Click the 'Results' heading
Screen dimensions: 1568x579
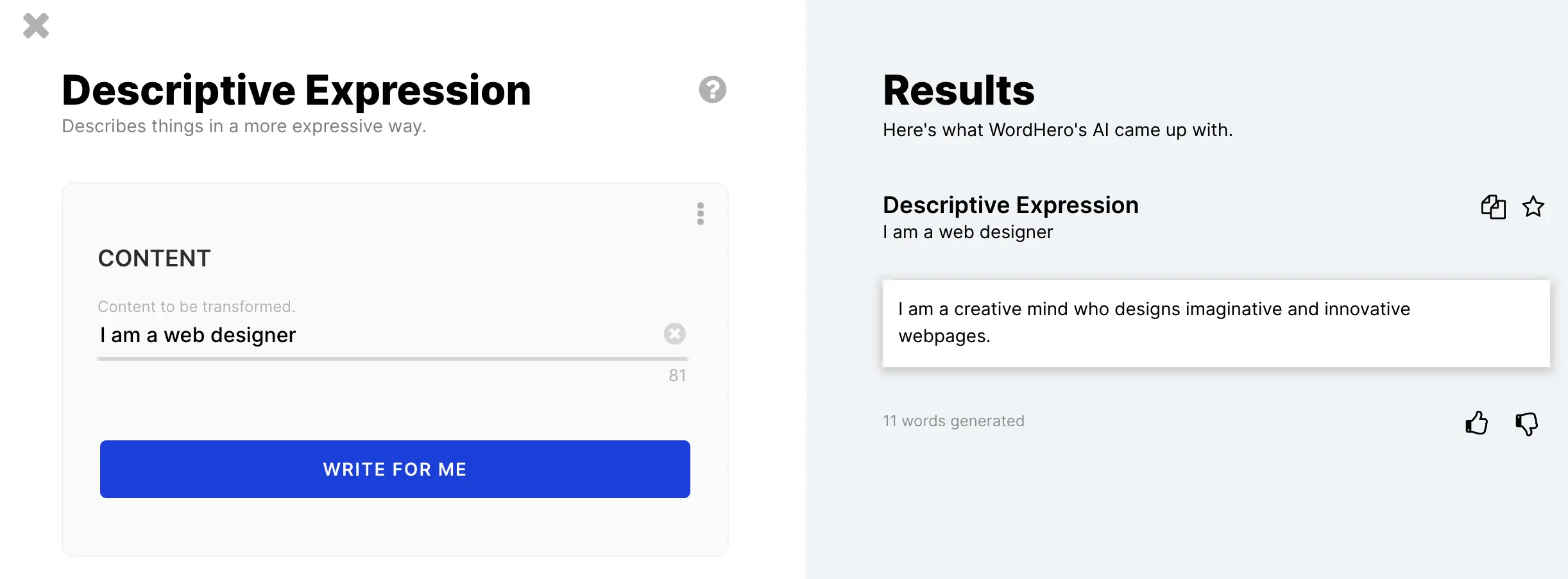click(959, 91)
